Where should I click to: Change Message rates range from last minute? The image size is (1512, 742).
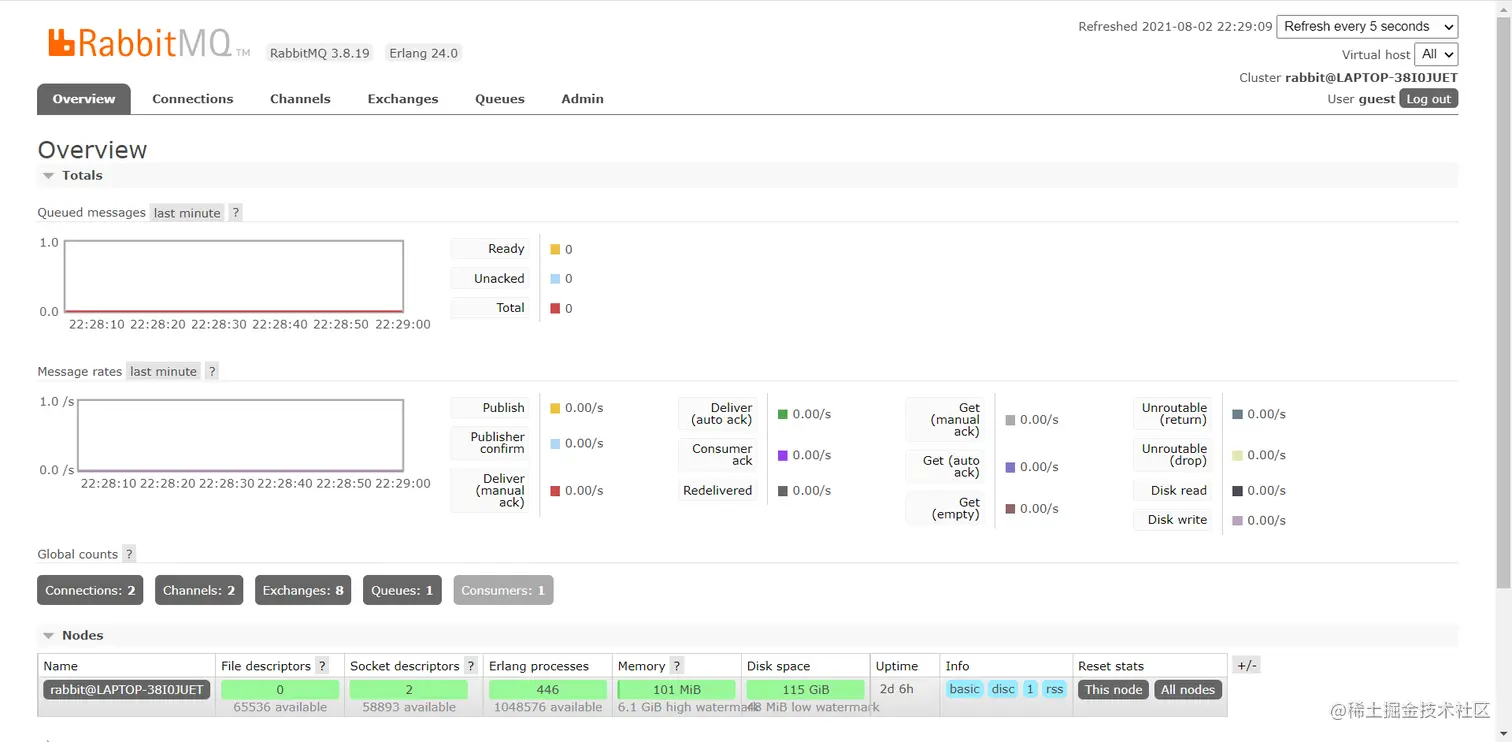[163, 372]
